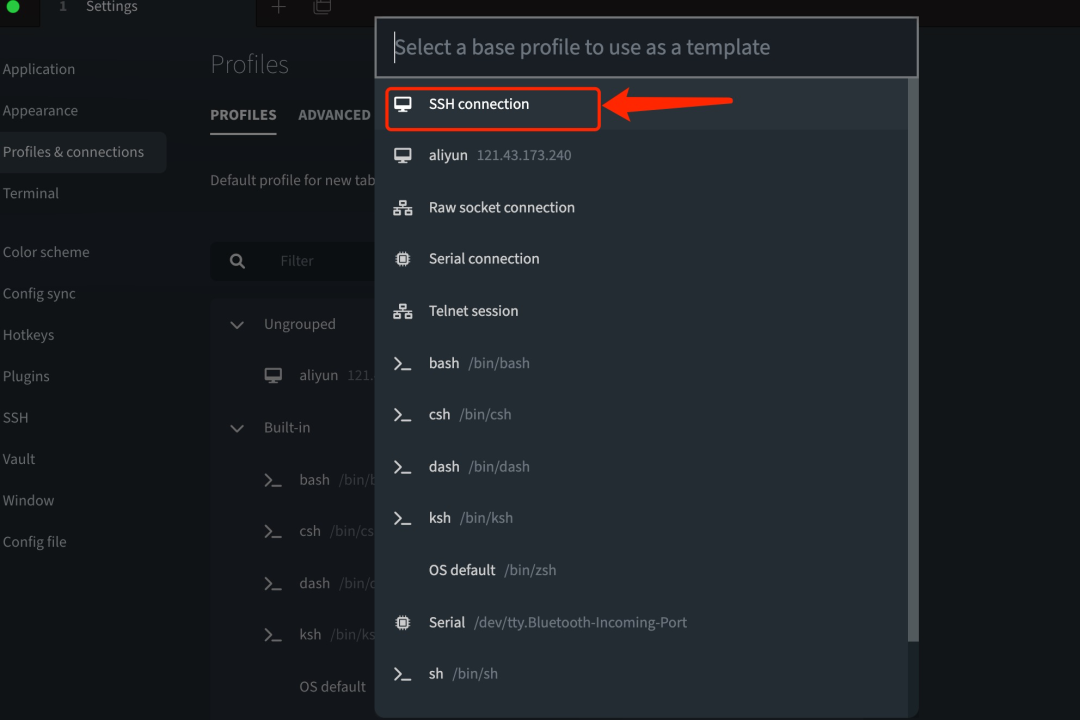Collapse the Built-in profiles group
This screenshot has height=720, width=1080.
(x=236, y=428)
